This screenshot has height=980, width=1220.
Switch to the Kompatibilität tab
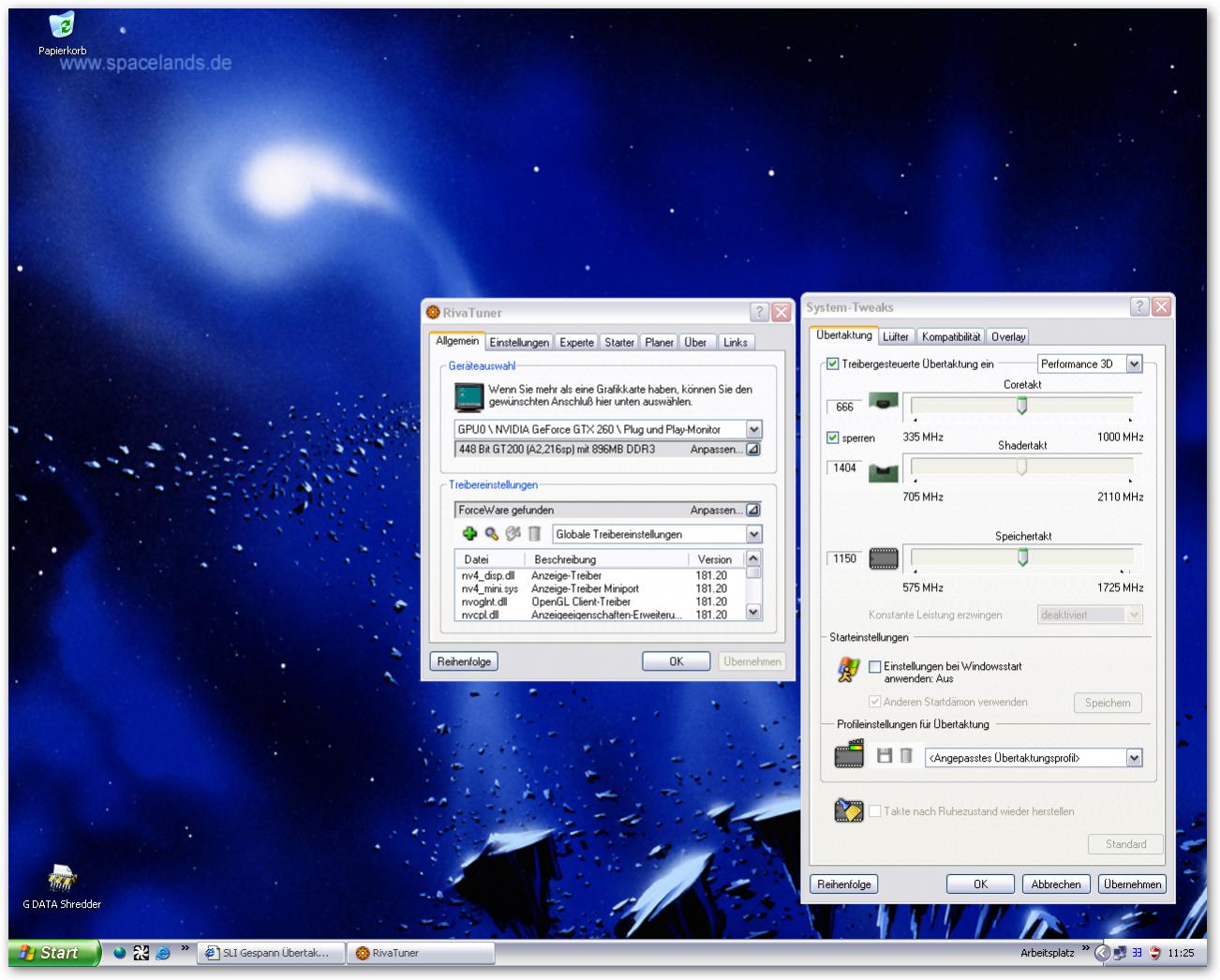(951, 337)
